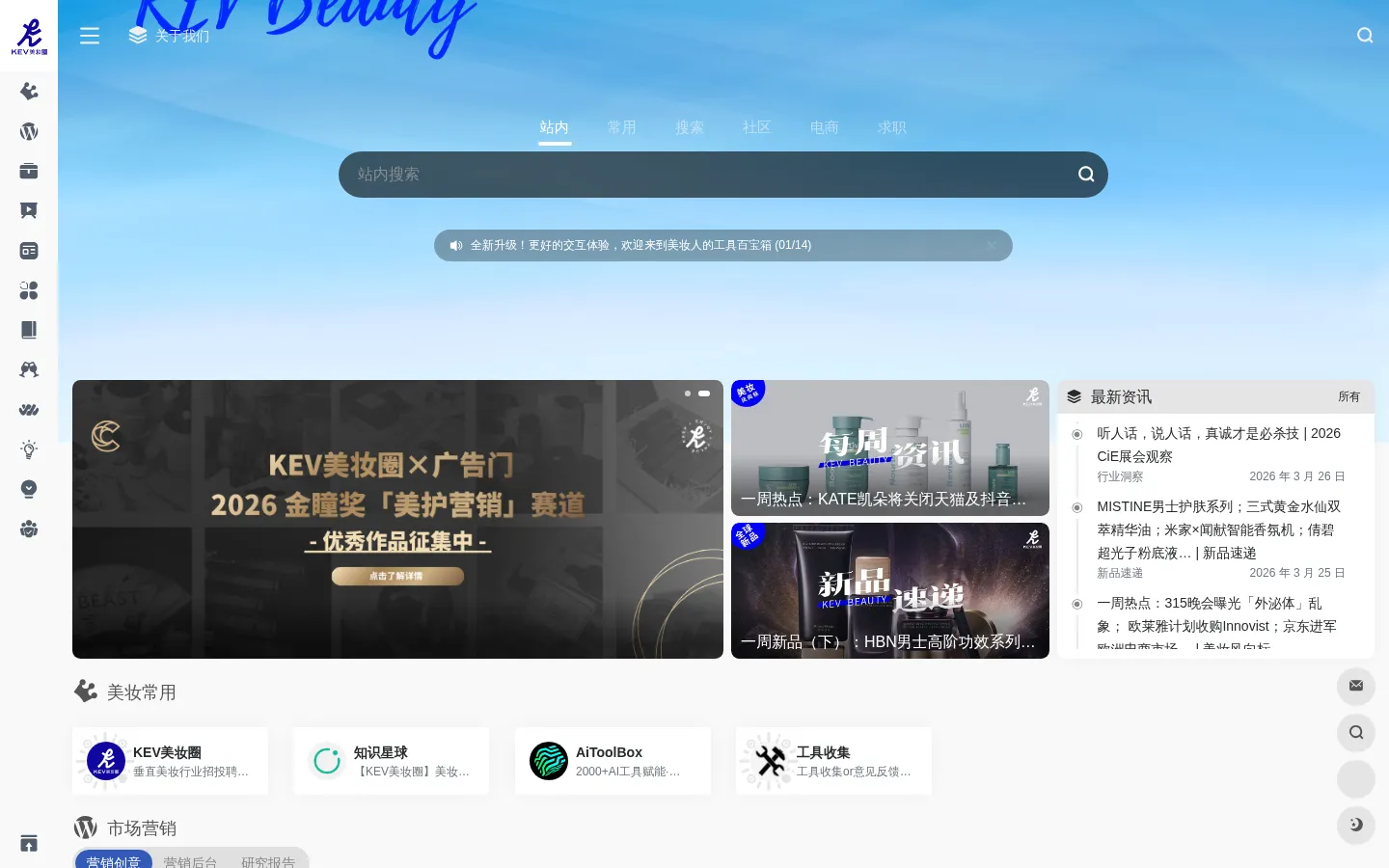Open the 知识星球 site card
The image size is (1389, 868).
tap(392, 761)
